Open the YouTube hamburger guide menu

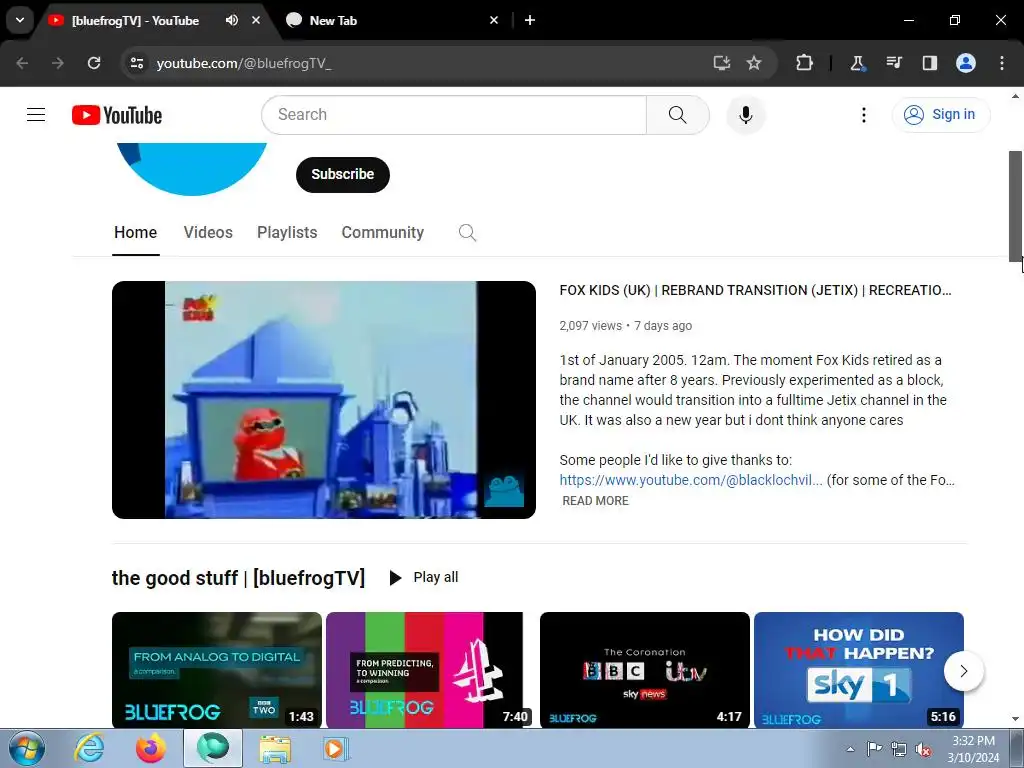(x=36, y=115)
